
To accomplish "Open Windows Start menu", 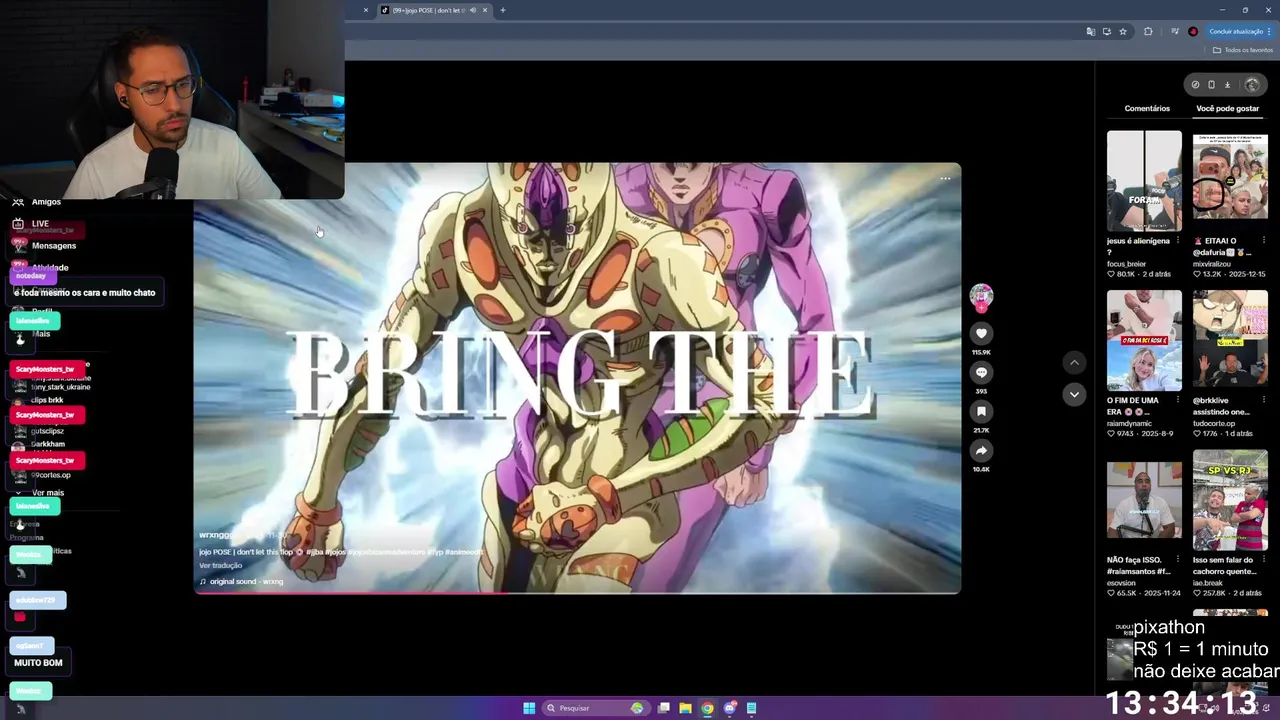I will click(529, 708).
